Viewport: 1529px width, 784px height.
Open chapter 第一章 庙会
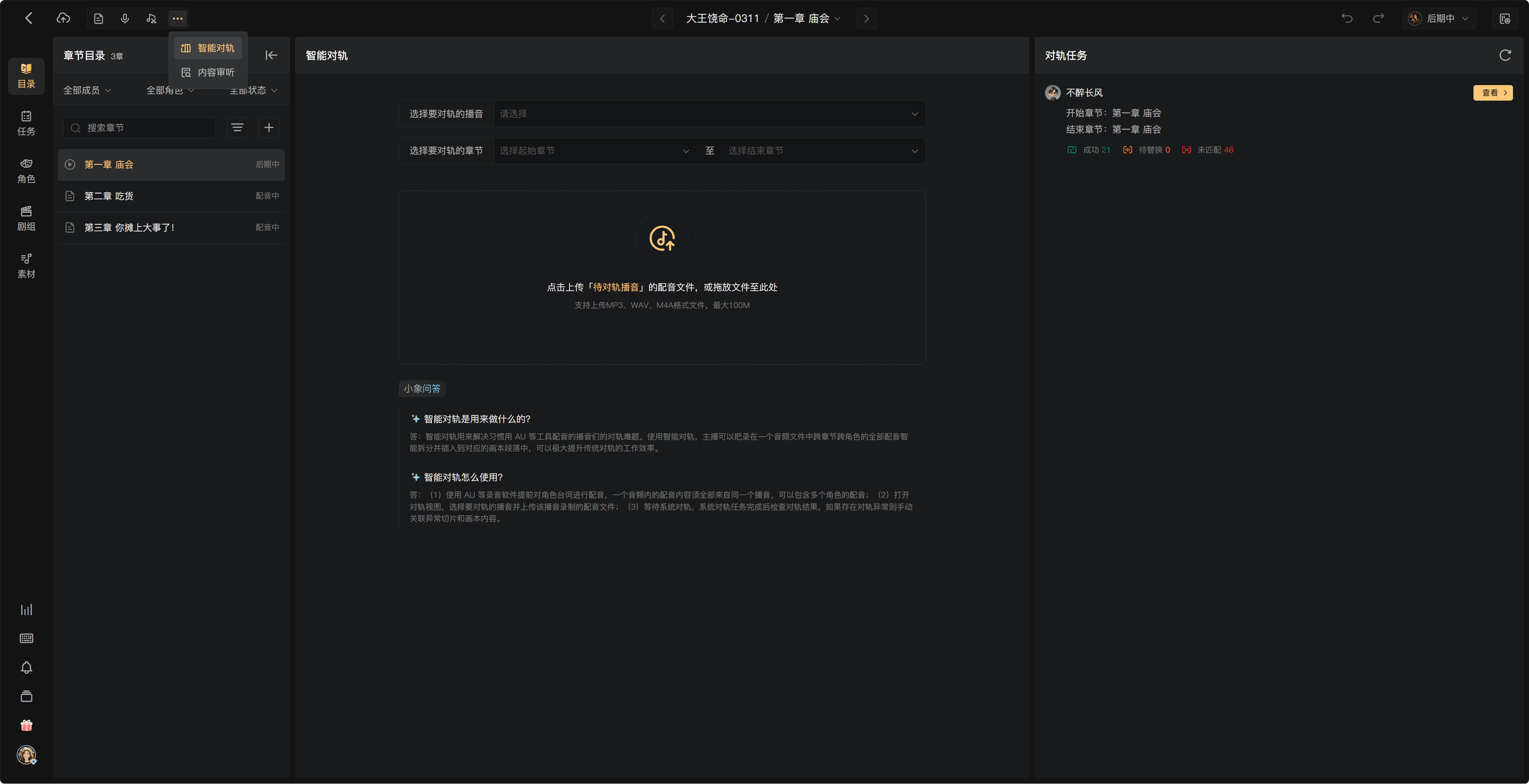pyautogui.click(x=171, y=164)
